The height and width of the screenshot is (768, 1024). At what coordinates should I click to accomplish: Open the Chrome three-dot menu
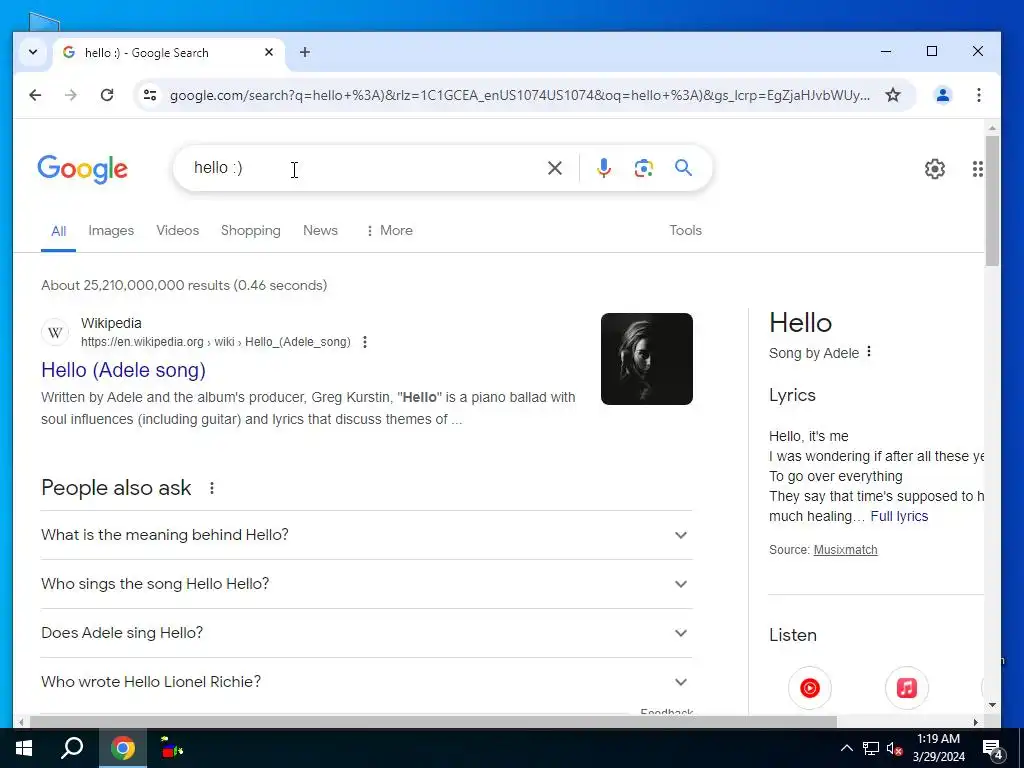coord(978,95)
